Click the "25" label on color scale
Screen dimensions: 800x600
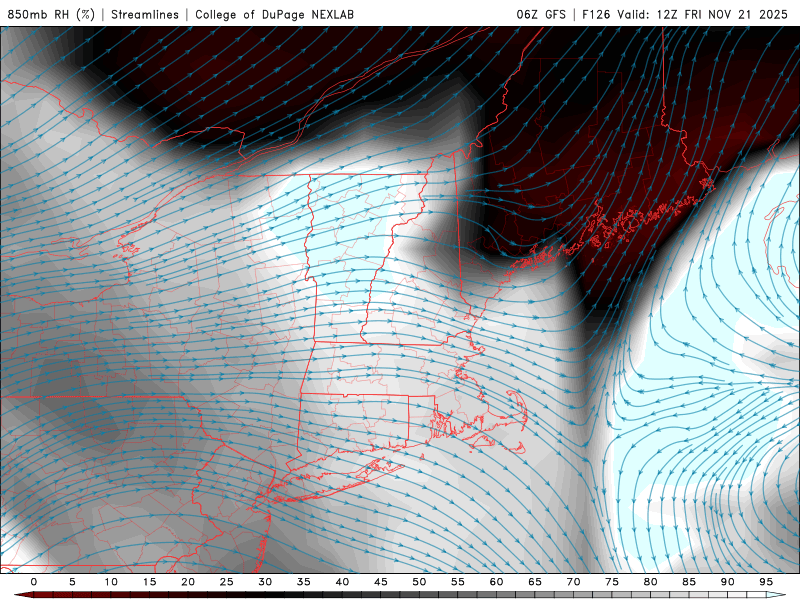(227, 582)
